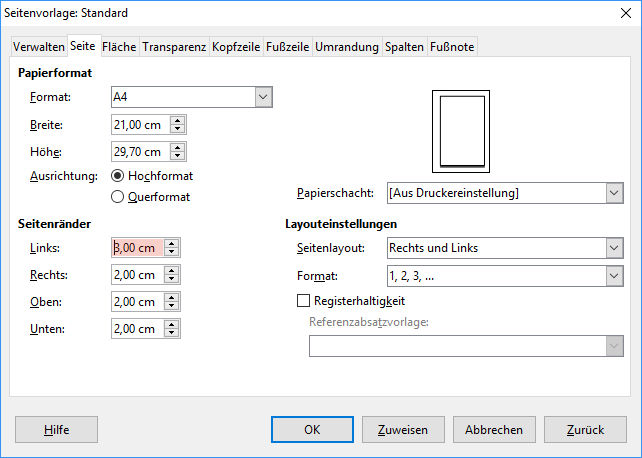This screenshot has height=458, width=642.
Task: Confirm with the OK button
Action: [312, 429]
